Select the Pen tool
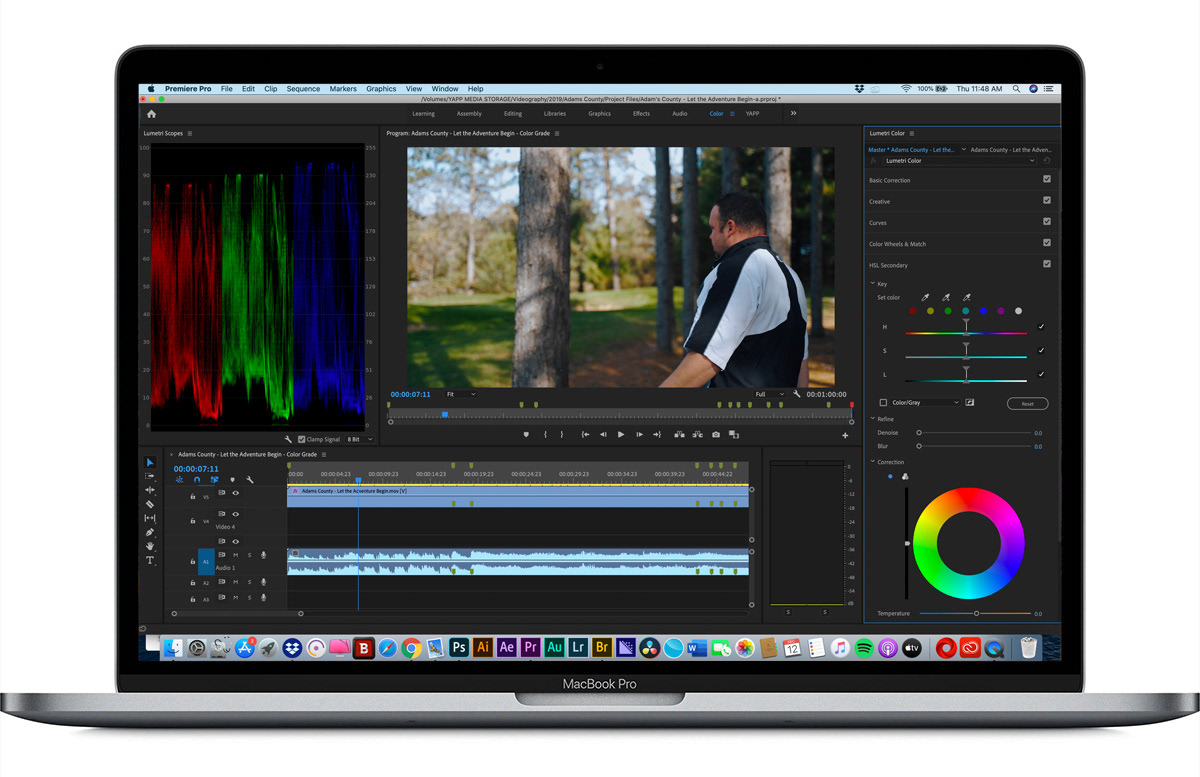Screen dimensions: 1200x777 (x=150, y=532)
